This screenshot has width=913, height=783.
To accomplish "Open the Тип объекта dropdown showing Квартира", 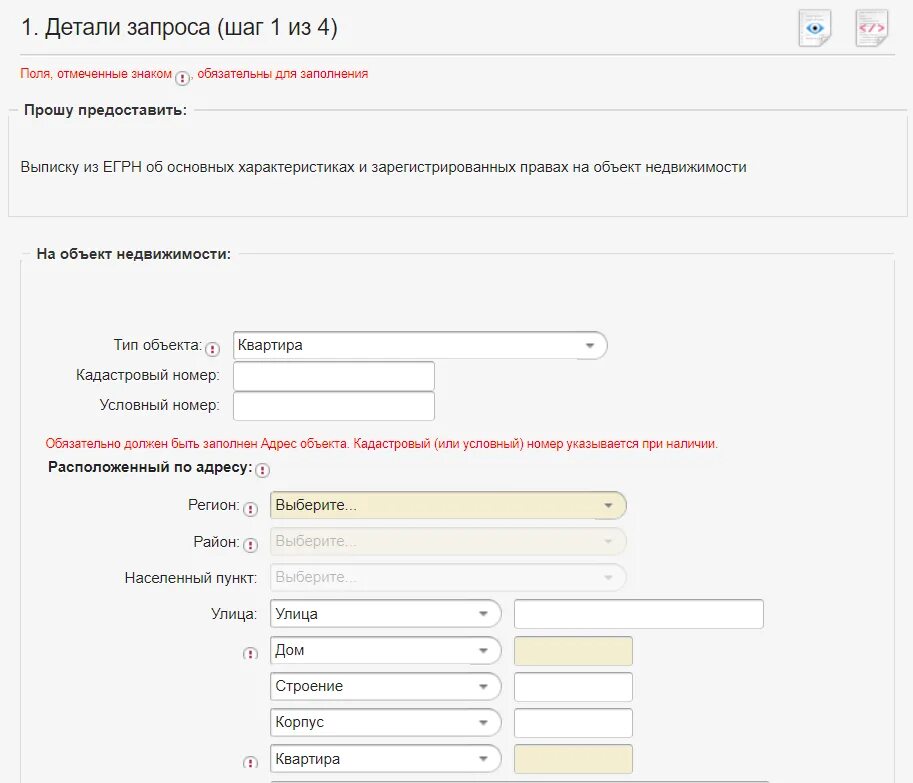I will (420, 345).
